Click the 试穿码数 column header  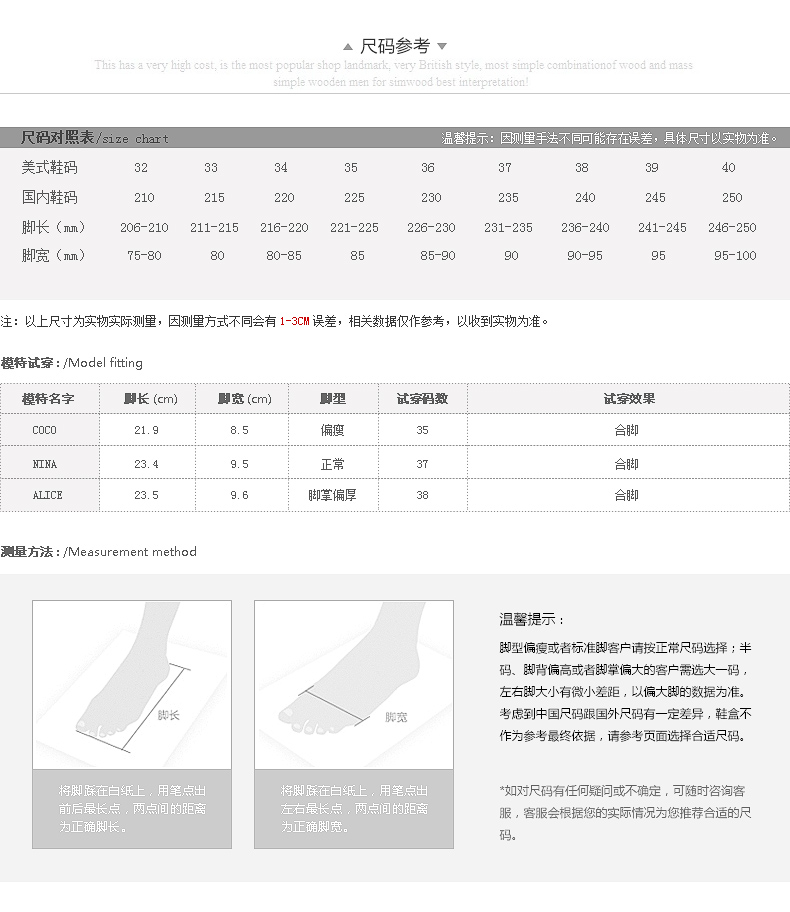pyautogui.click(x=422, y=399)
